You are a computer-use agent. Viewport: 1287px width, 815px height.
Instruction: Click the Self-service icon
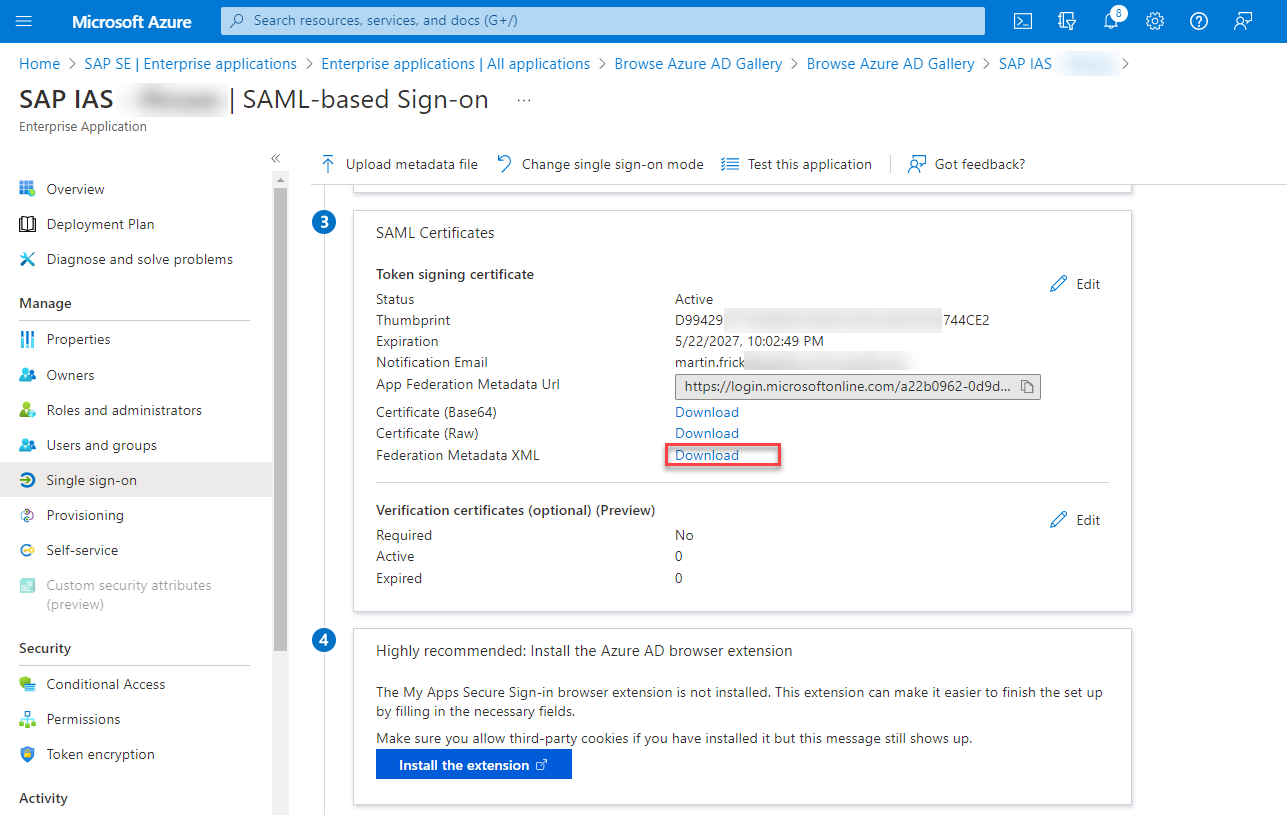[28, 550]
